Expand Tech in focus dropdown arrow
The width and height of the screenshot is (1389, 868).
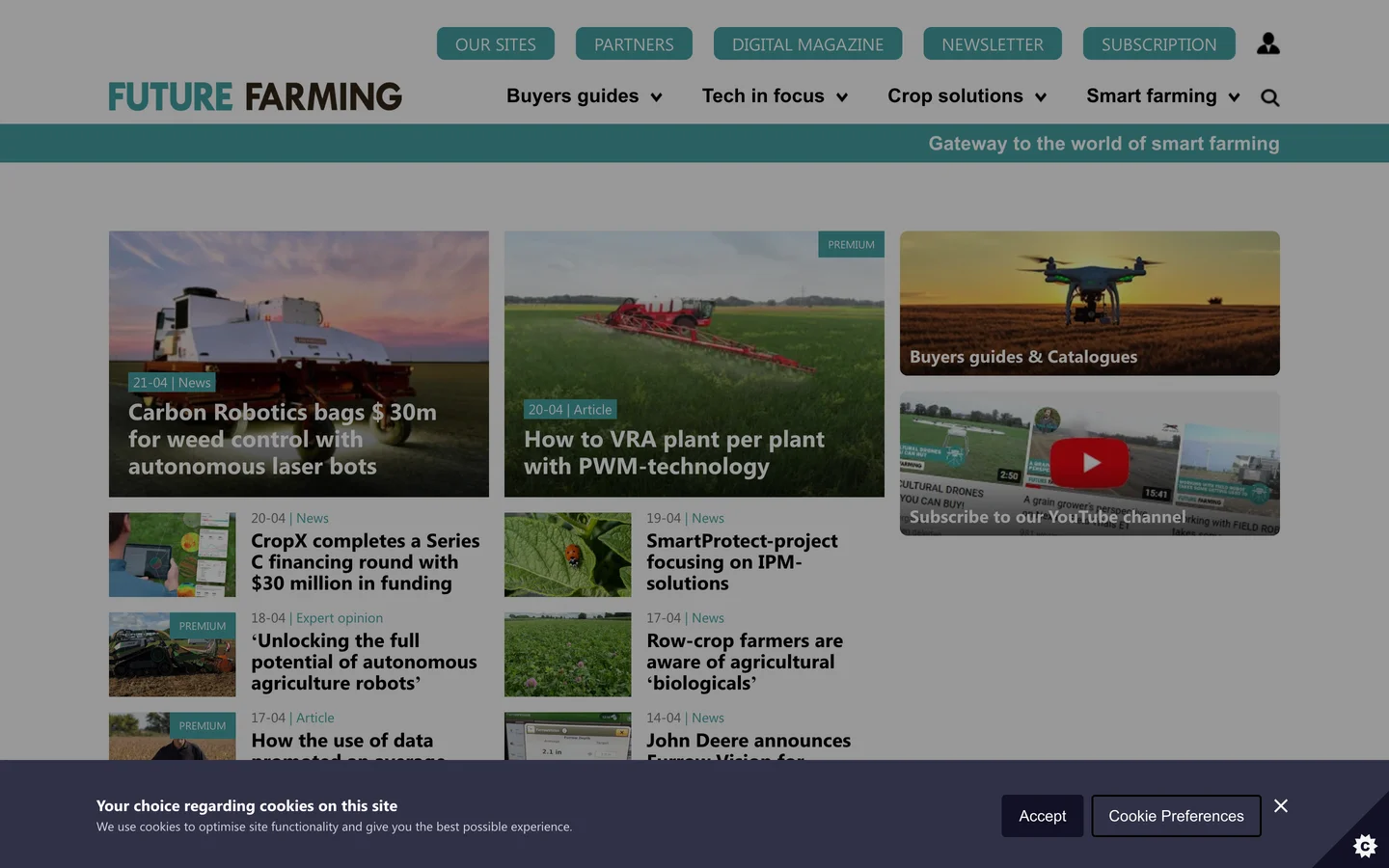tap(842, 97)
